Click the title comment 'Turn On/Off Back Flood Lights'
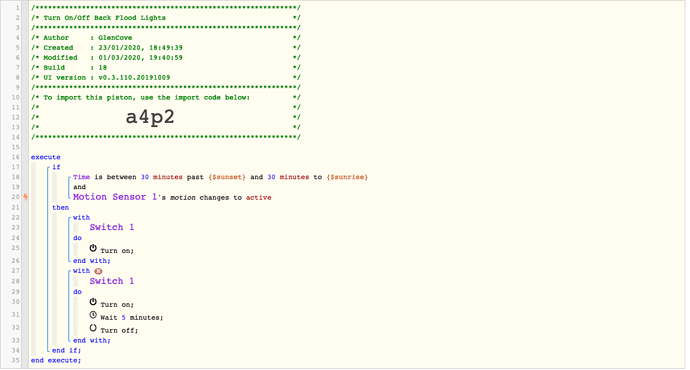The width and height of the screenshot is (690, 370). tap(105, 18)
